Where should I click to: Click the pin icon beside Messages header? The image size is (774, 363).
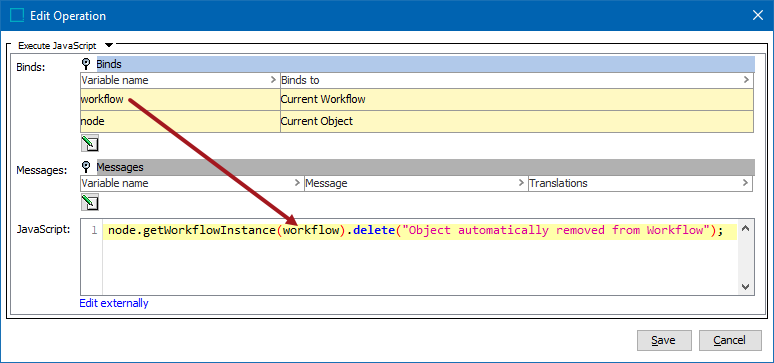click(86, 167)
